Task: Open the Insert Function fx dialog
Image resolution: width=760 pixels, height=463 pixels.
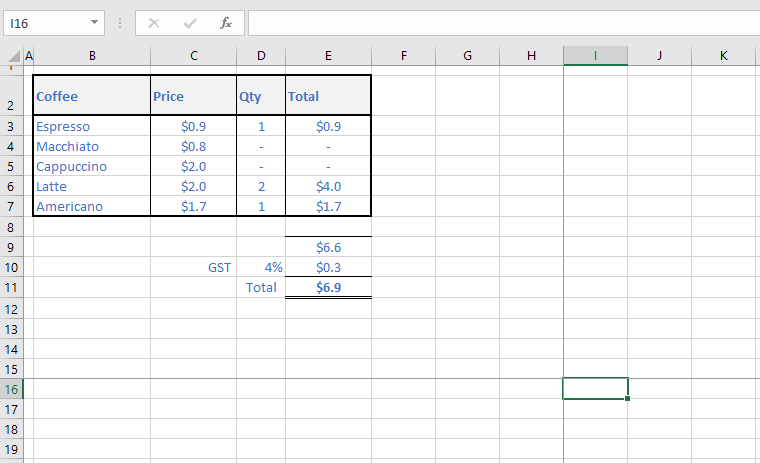Action: [x=226, y=23]
